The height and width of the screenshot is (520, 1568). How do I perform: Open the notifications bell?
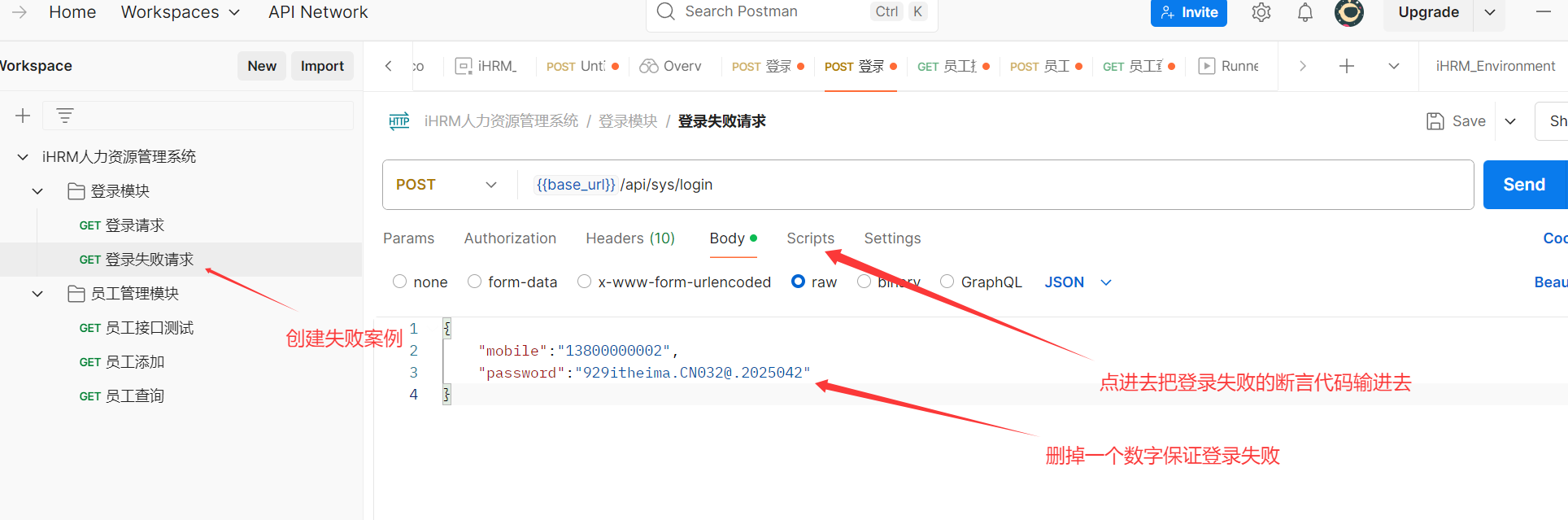coord(1304,13)
